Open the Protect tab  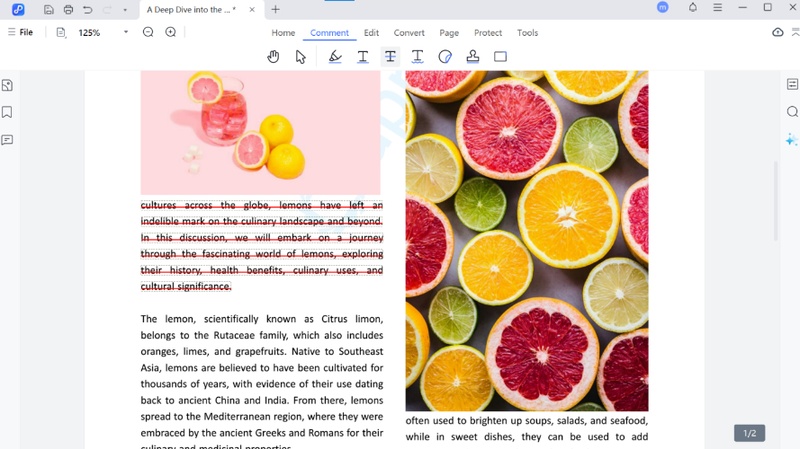488,33
